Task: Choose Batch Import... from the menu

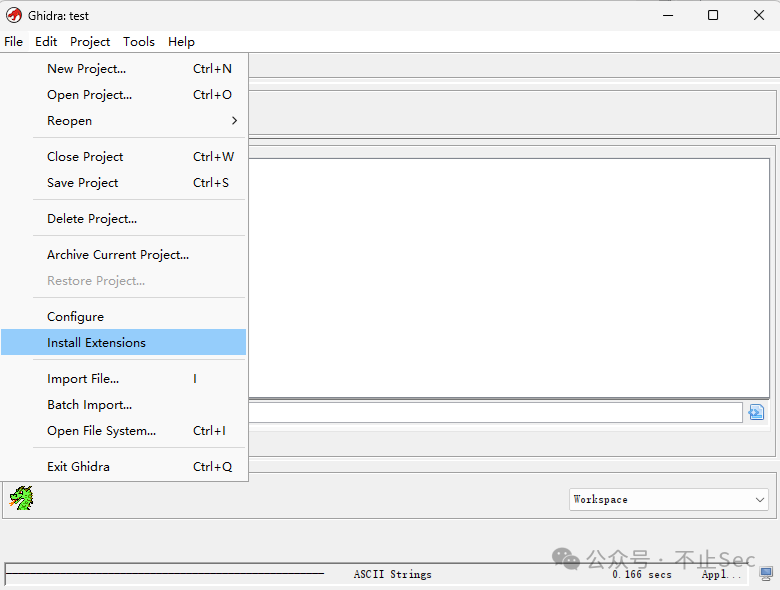Action: [123, 405]
